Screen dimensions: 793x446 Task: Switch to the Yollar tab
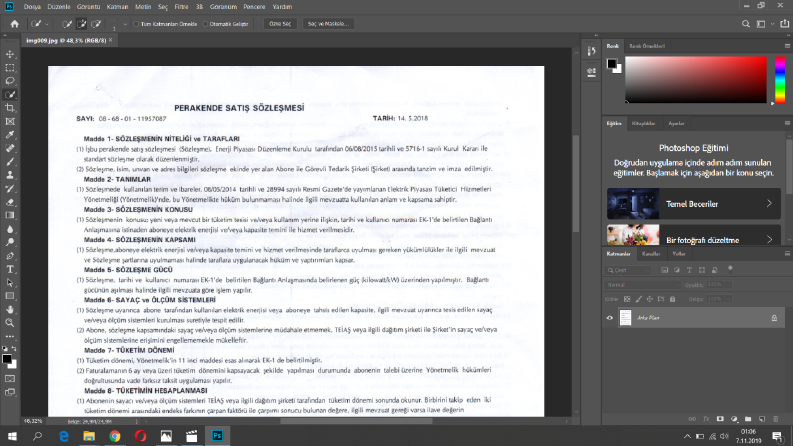pos(679,254)
